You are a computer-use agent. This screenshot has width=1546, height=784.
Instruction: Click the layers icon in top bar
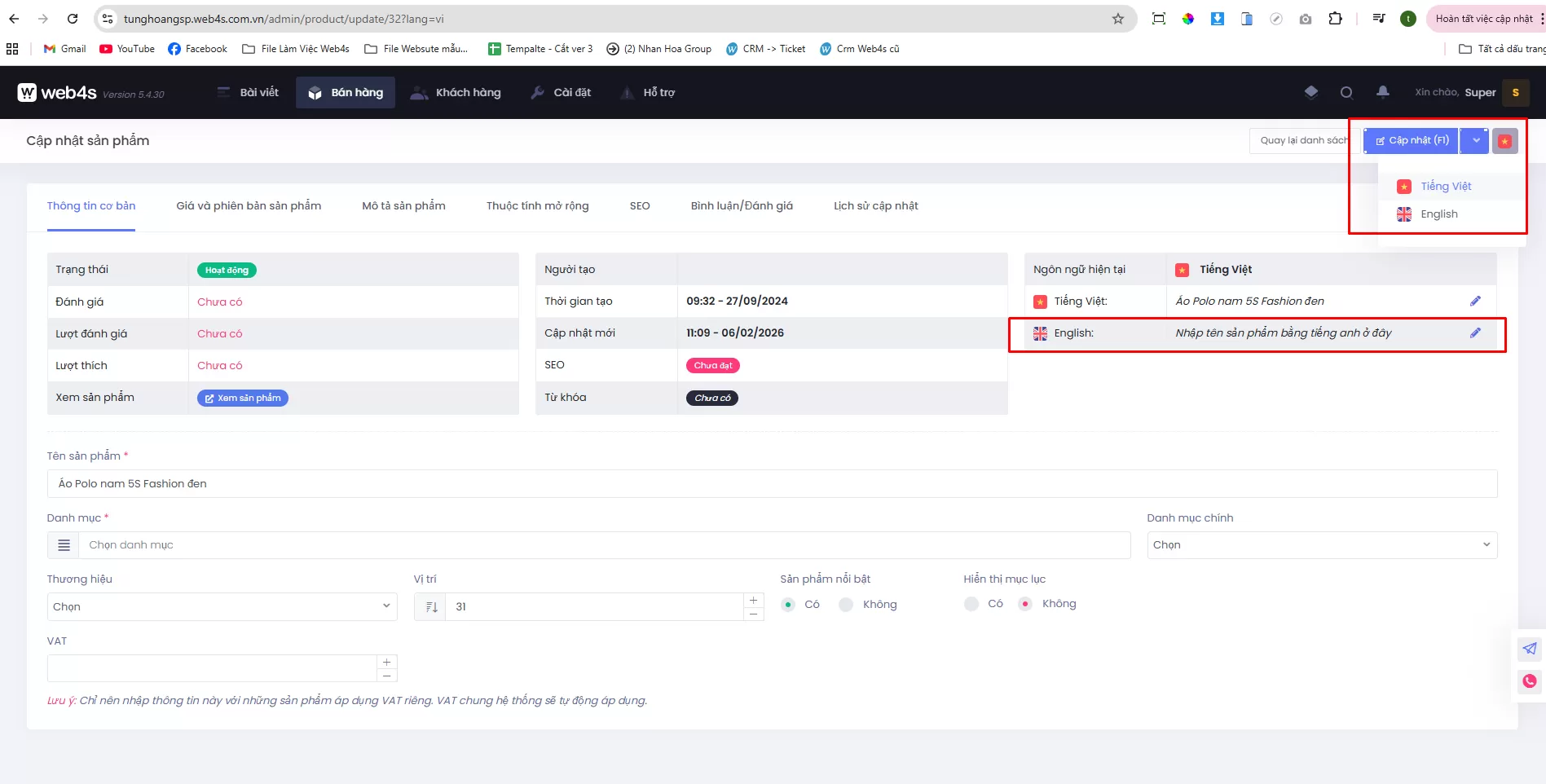(1310, 92)
